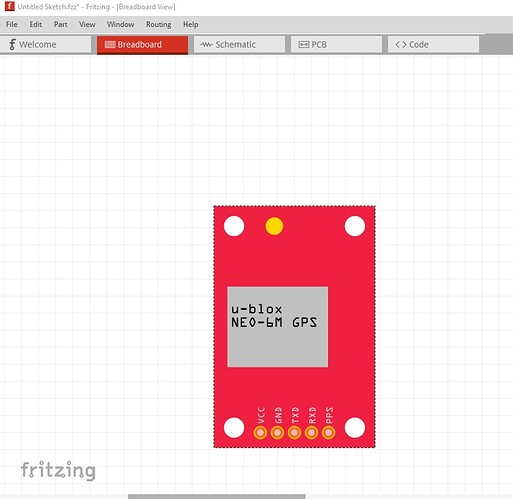This screenshot has height=499, width=513.
Task: Switch to the PCB tab
Action: pyautogui.click(x=336, y=44)
